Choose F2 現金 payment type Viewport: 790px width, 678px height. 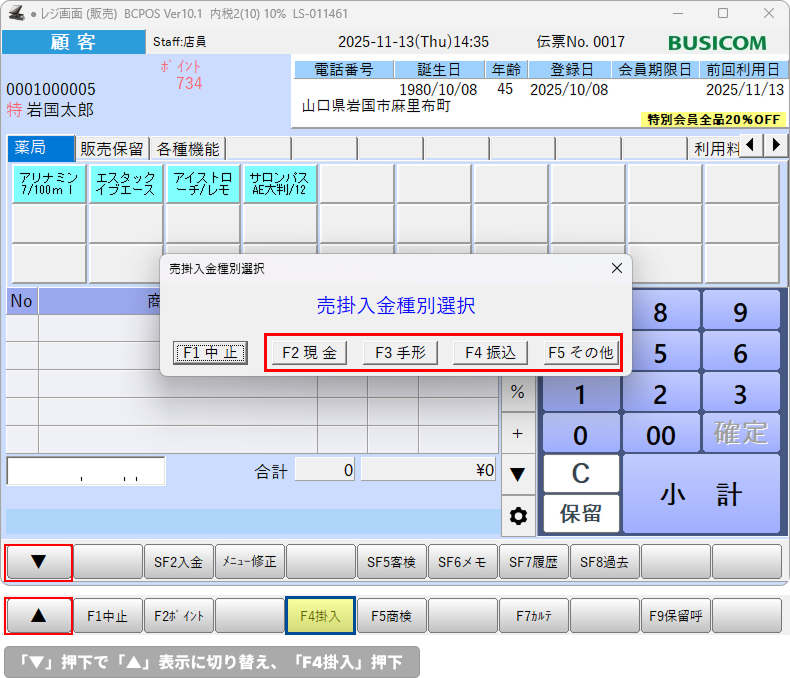[x=309, y=353]
